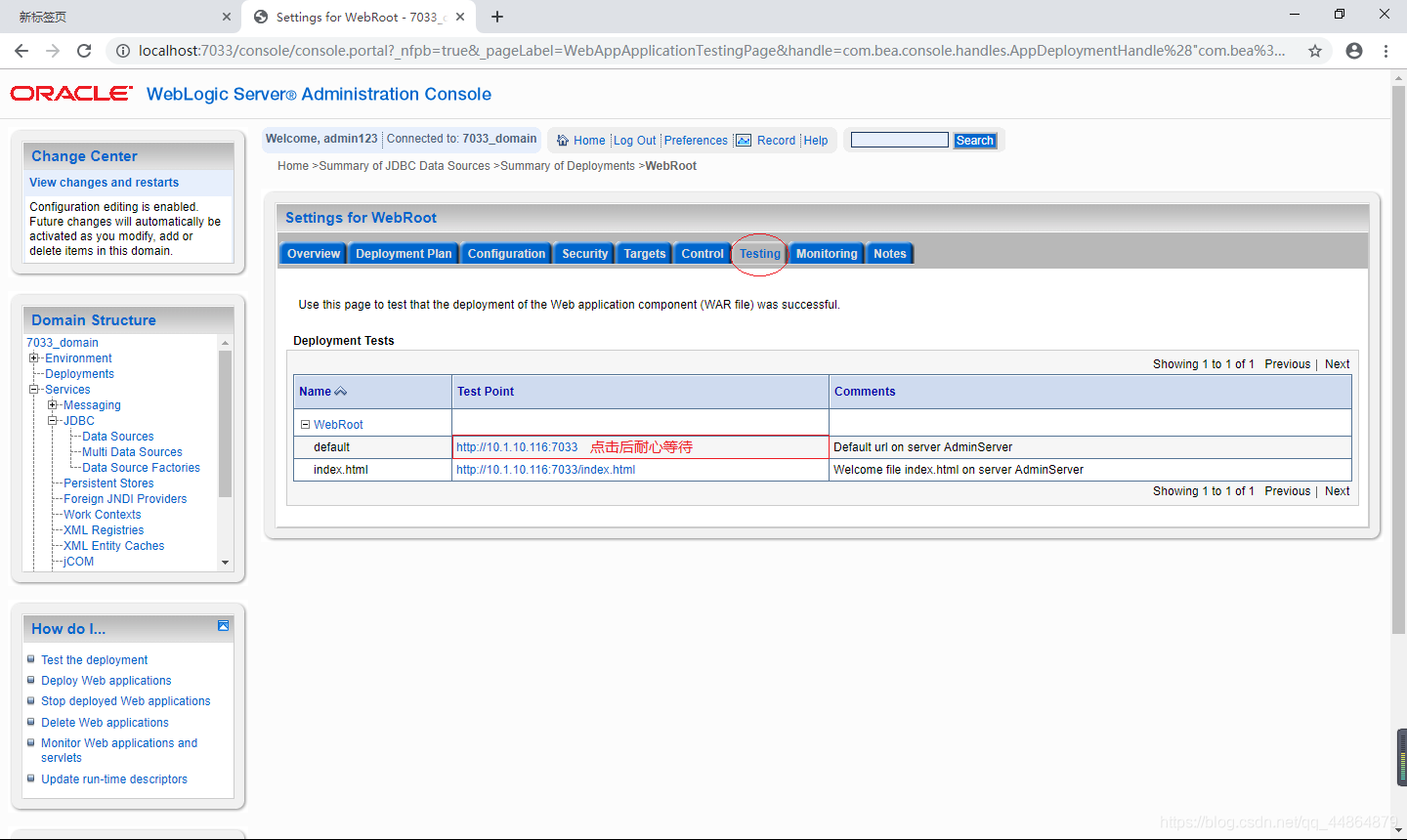Open the Help link
Image resolution: width=1407 pixels, height=840 pixels.
pyautogui.click(x=816, y=141)
